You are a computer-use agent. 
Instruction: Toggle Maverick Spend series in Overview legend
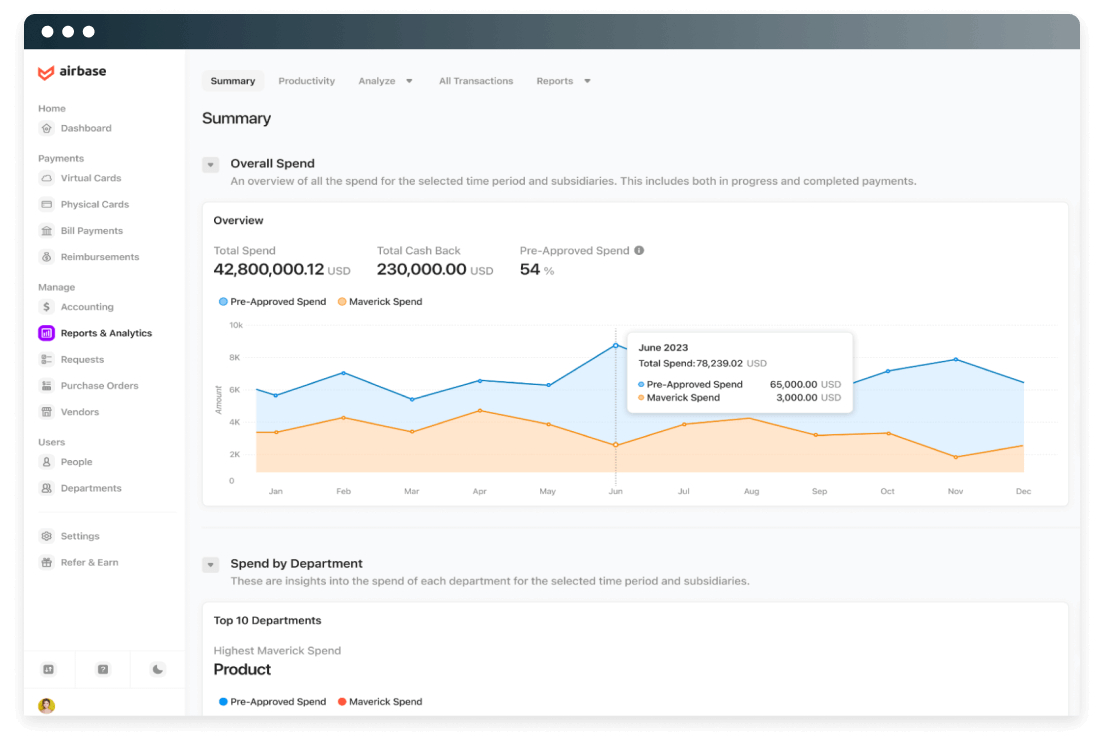(x=380, y=302)
